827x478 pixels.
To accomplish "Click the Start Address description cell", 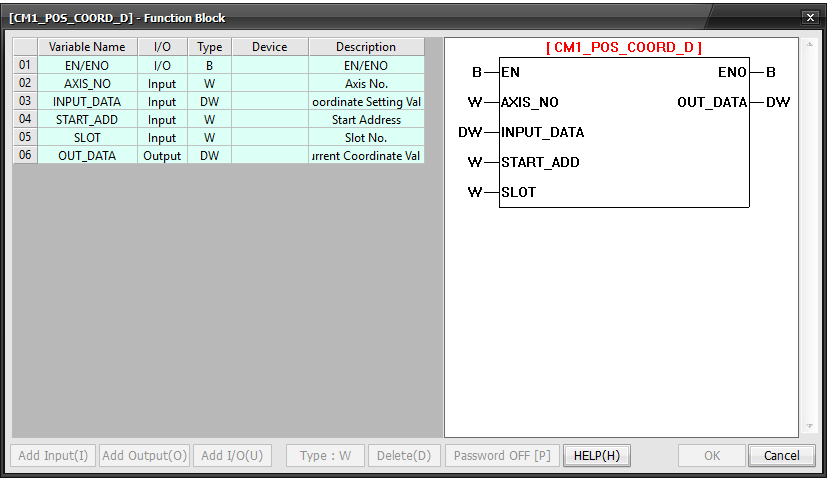I will pos(366,119).
